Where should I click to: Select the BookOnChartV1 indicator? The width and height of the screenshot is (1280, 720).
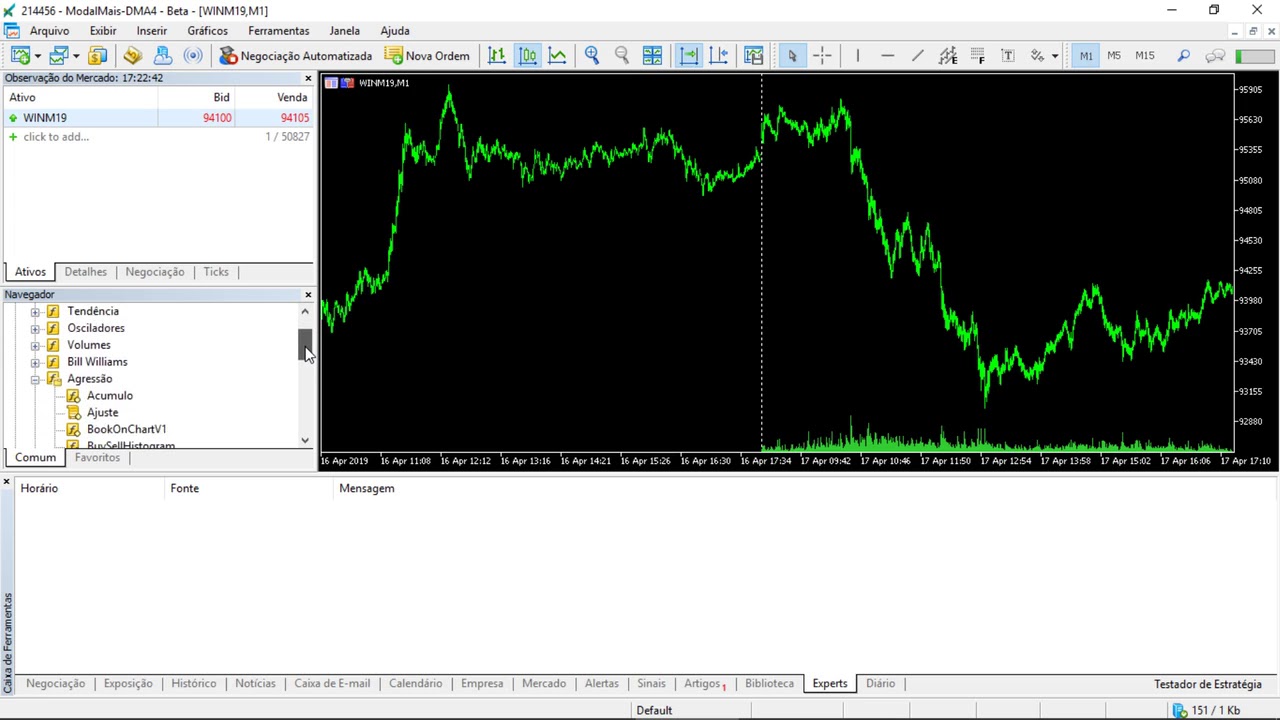click(x=126, y=429)
